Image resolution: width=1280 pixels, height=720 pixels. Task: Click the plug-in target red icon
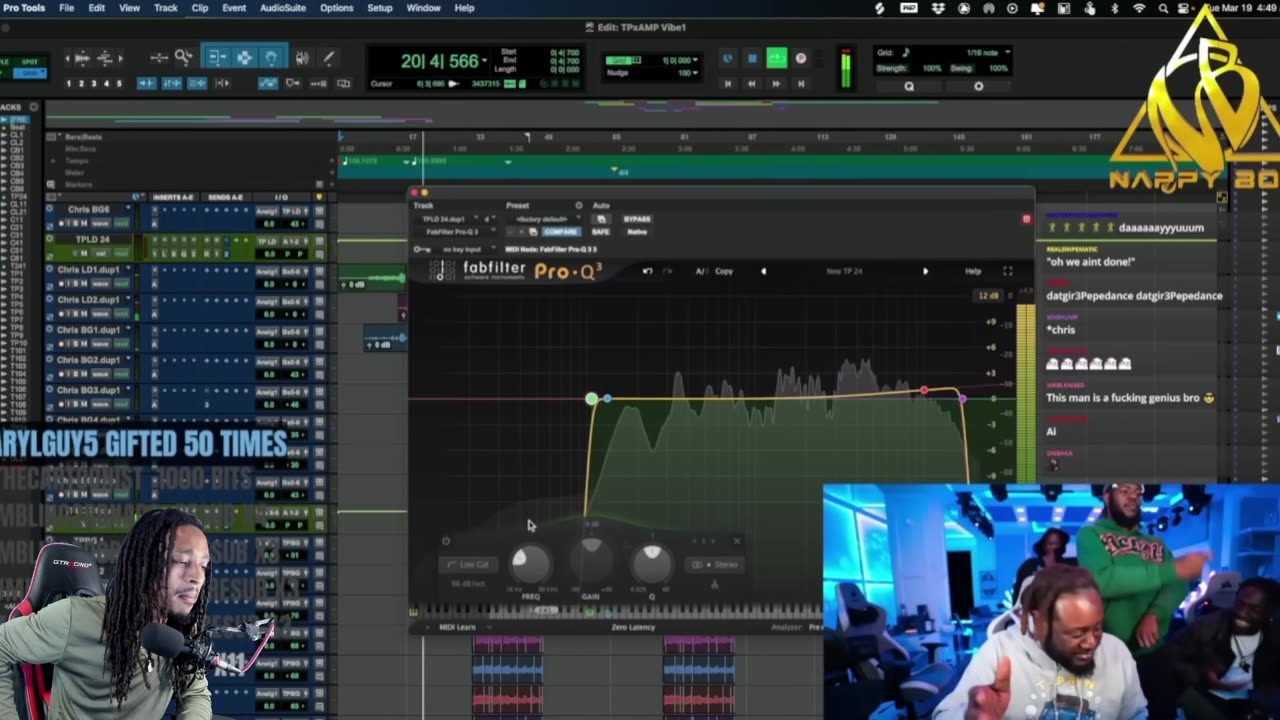(x=1026, y=218)
